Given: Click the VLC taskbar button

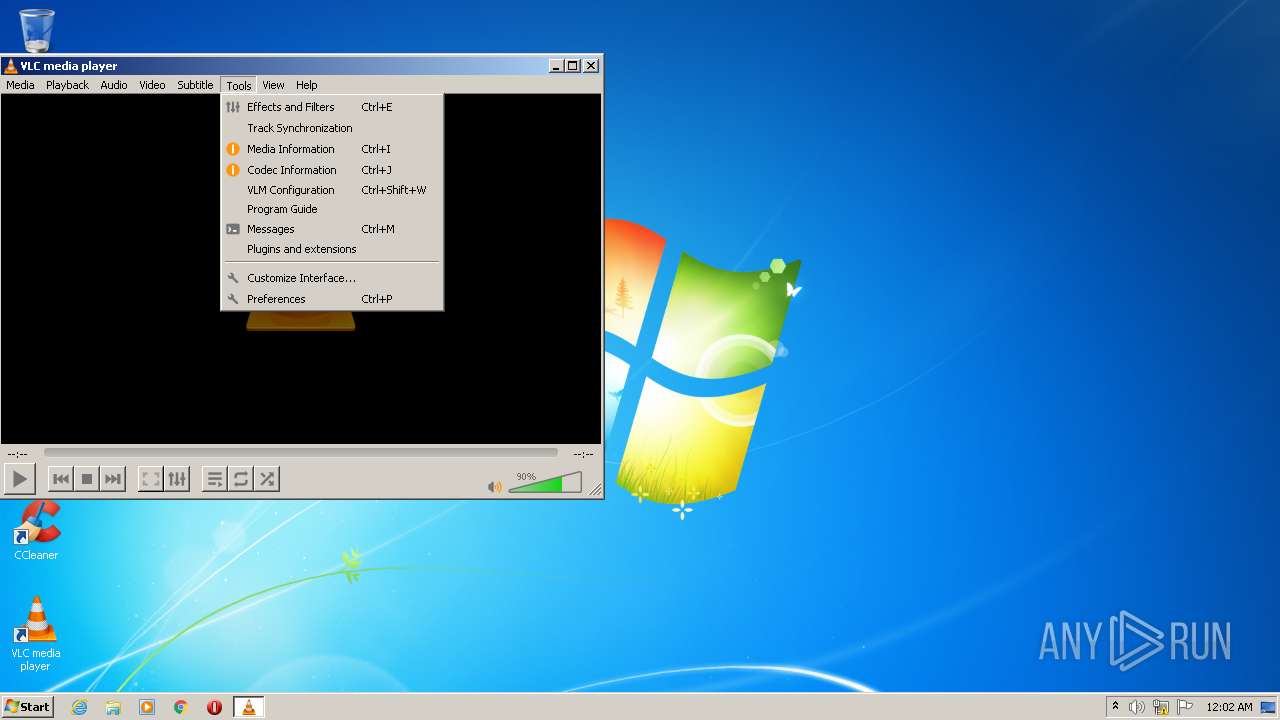Looking at the screenshot, I should tap(248, 707).
